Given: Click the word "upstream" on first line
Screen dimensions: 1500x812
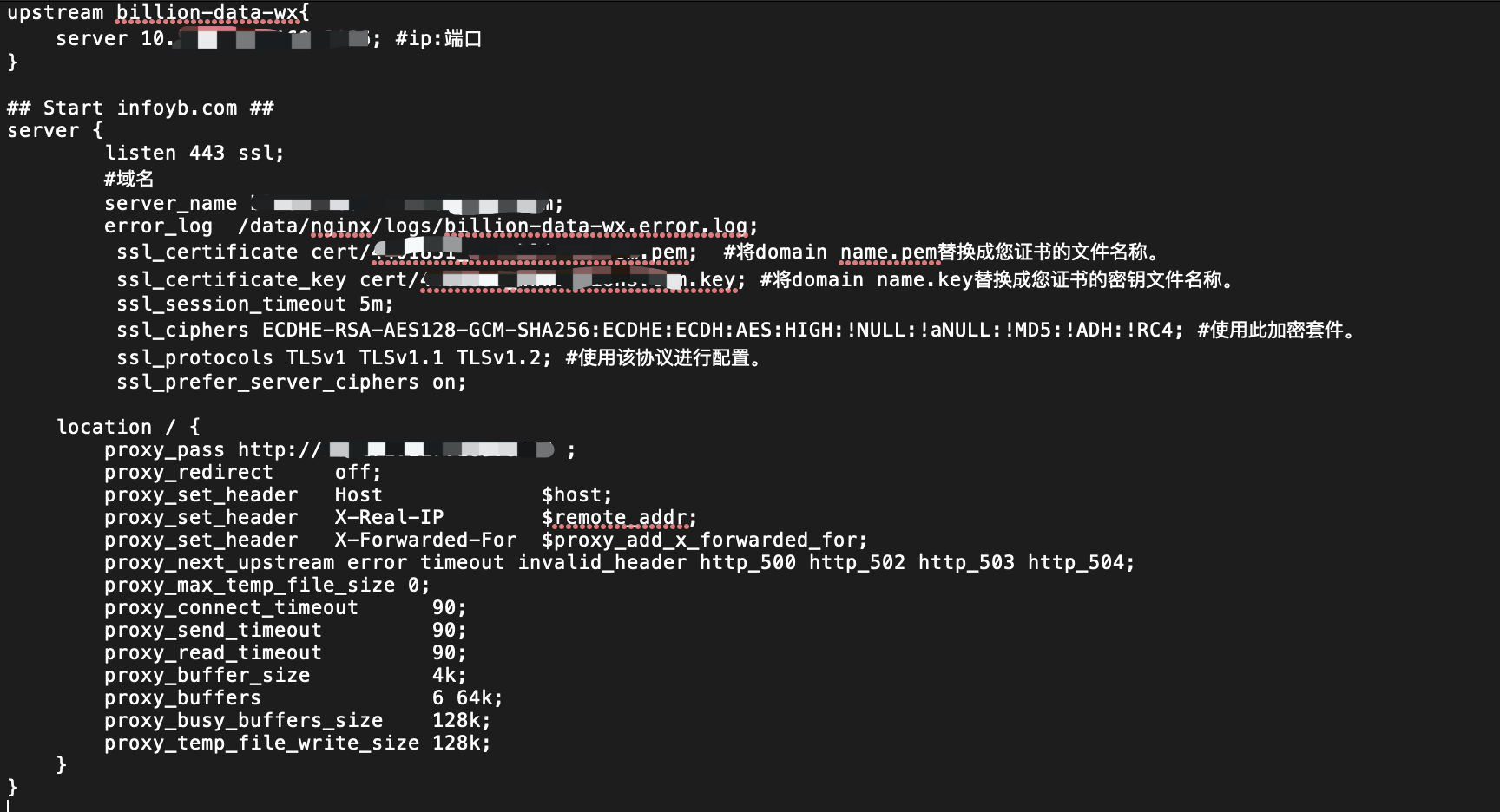Looking at the screenshot, I should tap(56, 13).
